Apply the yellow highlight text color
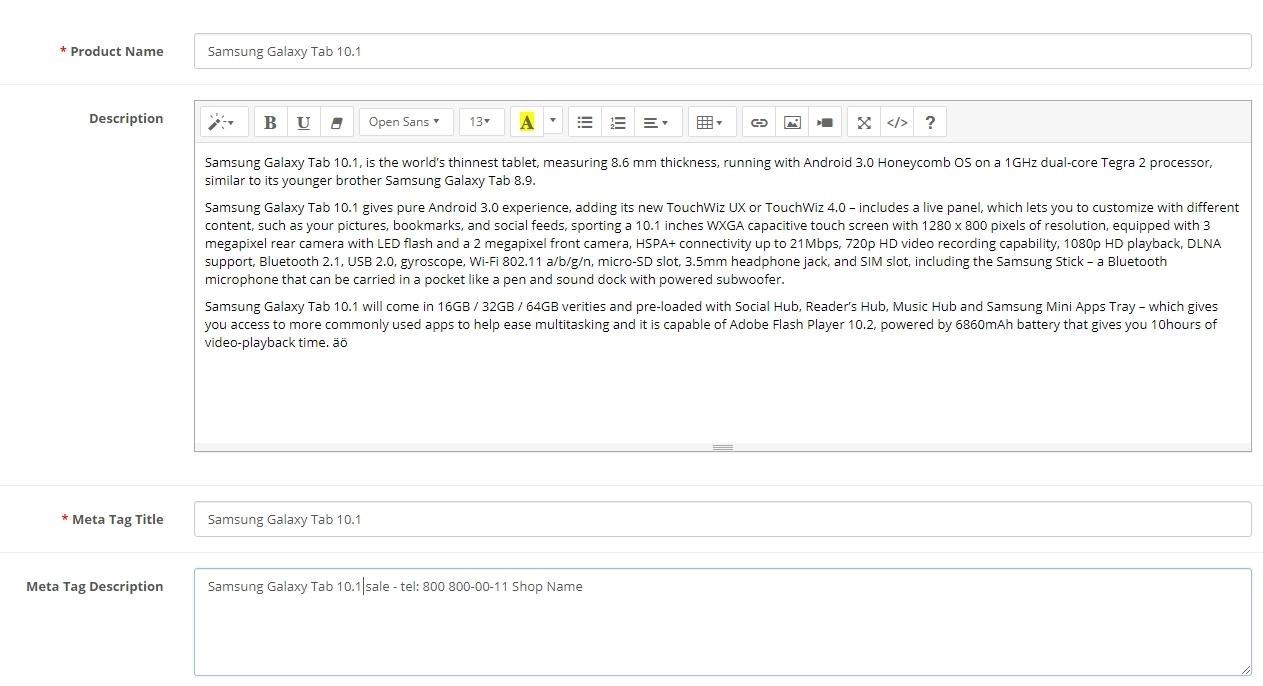The height and width of the screenshot is (686, 1263). coord(526,122)
